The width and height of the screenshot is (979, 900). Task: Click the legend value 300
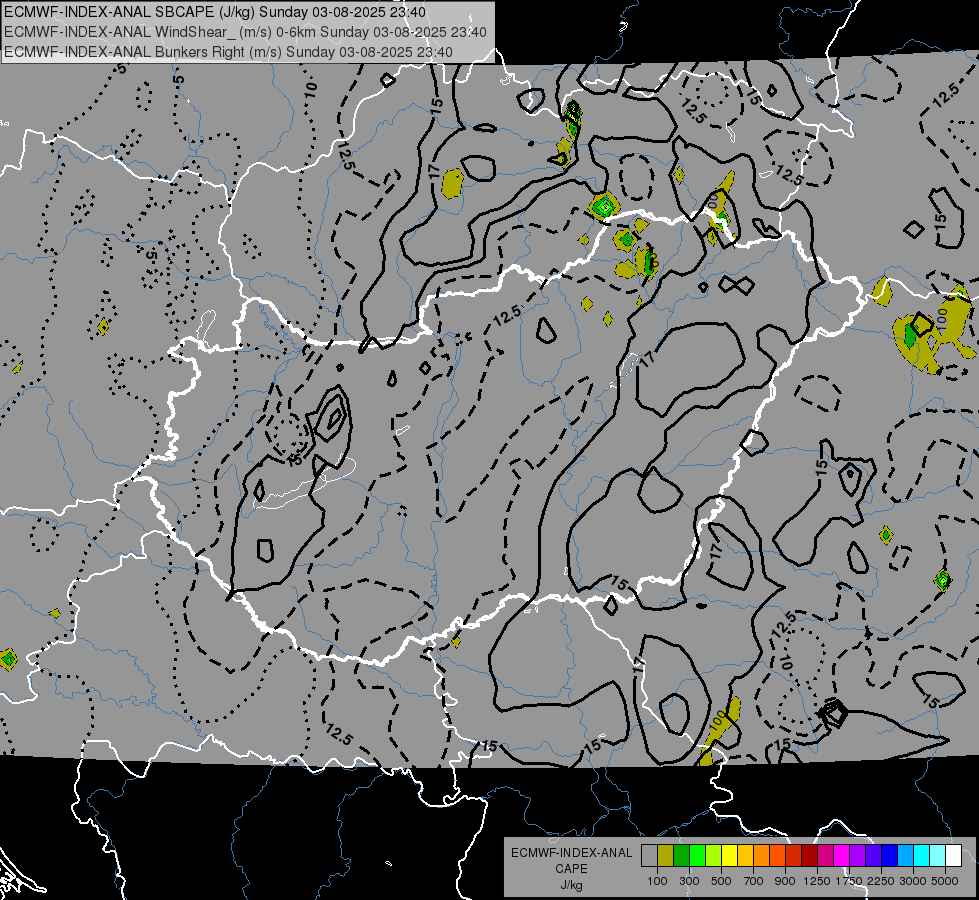click(x=689, y=881)
